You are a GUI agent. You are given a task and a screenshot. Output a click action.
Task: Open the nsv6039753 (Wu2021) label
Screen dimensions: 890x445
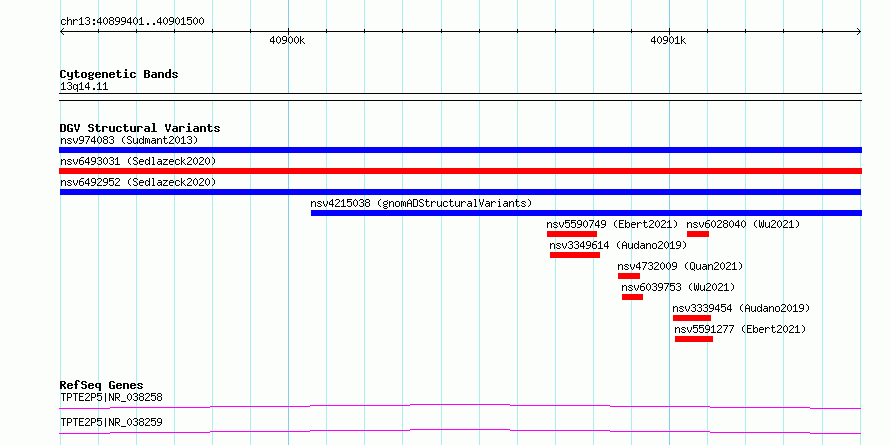tap(678, 287)
